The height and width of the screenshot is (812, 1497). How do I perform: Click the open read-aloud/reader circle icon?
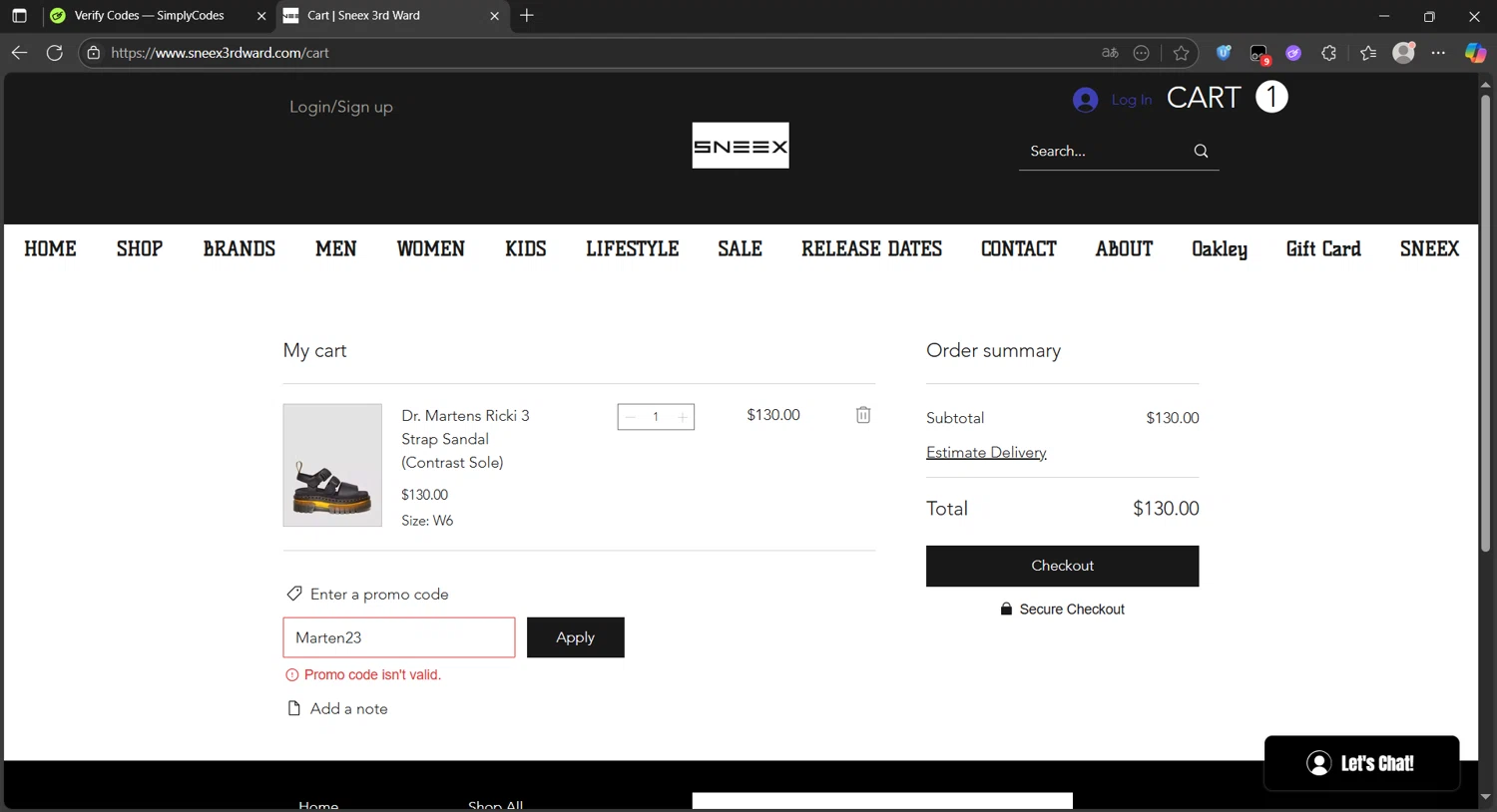(1142, 53)
